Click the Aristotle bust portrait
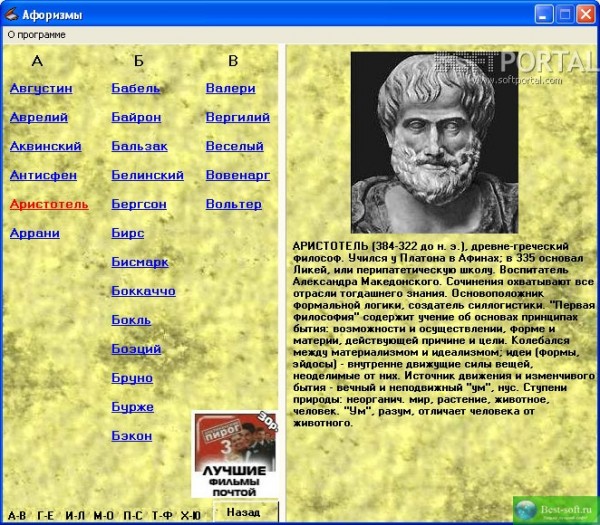Image resolution: width=600 pixels, height=525 pixels. click(434, 142)
